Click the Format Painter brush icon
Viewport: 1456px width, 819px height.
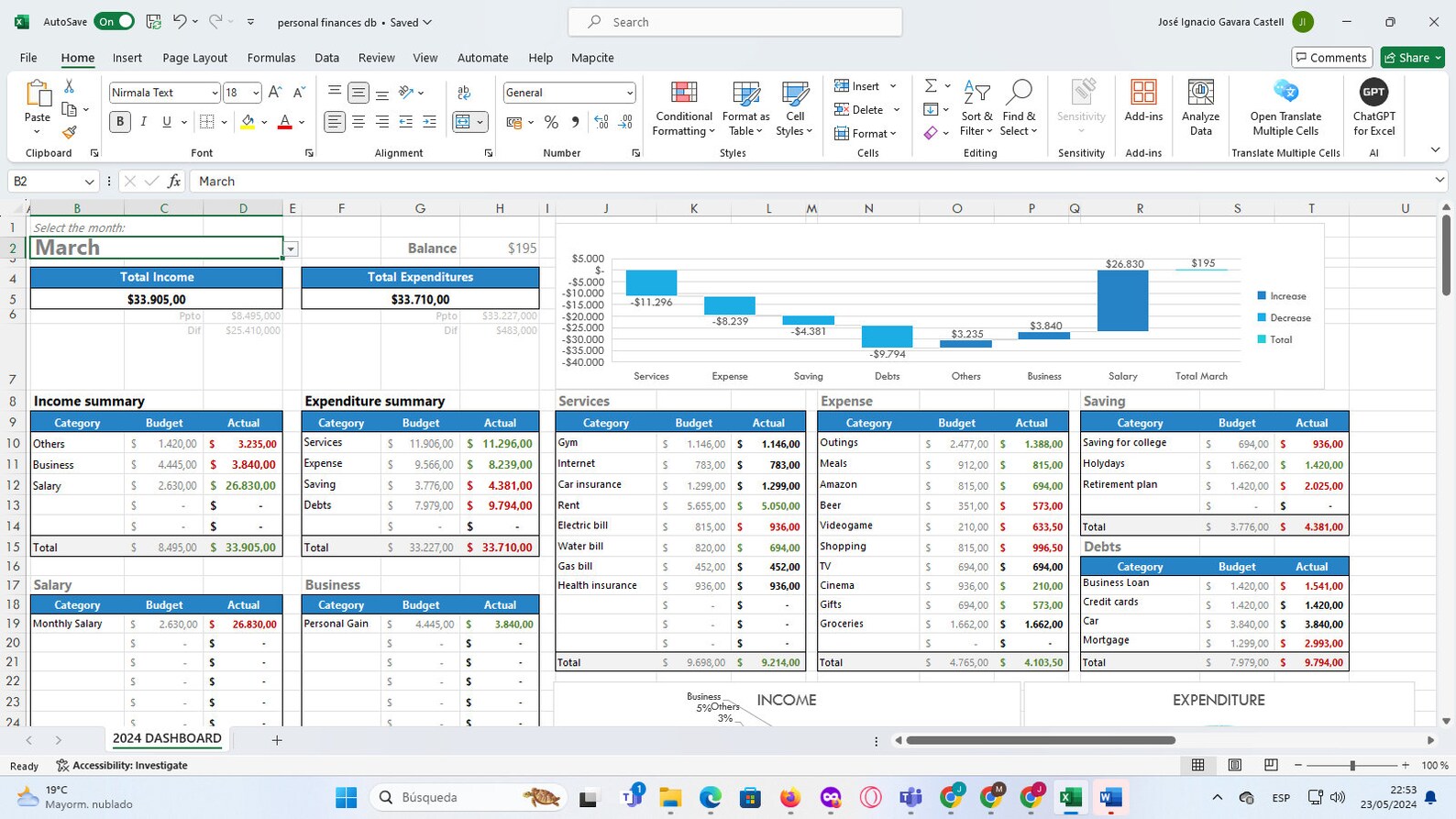click(69, 132)
